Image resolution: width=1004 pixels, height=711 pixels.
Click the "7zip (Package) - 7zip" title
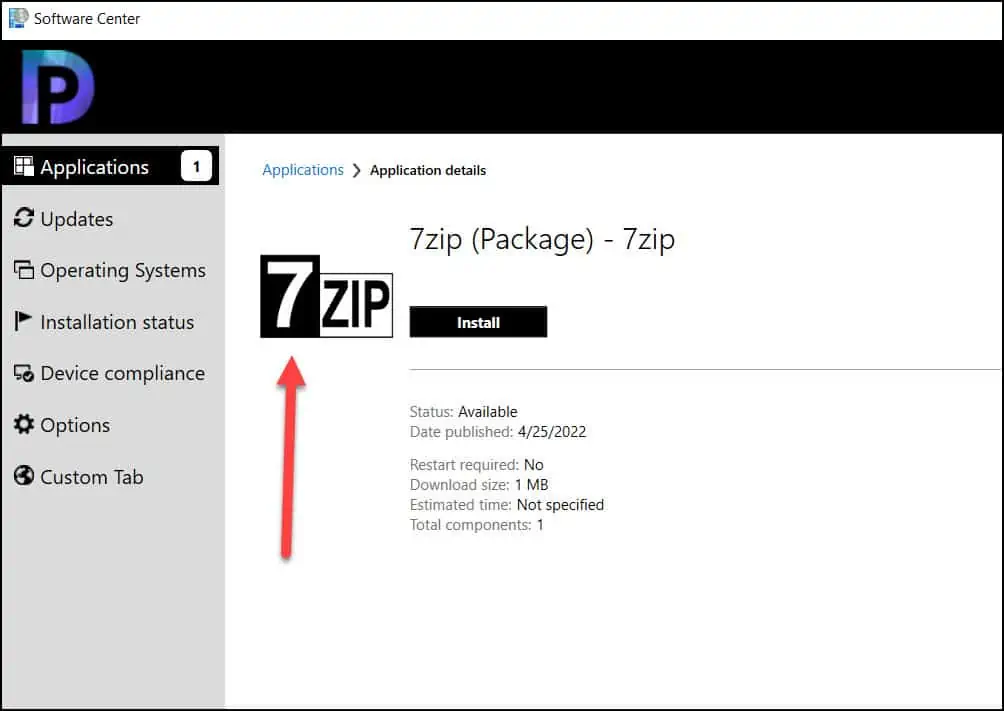tap(542, 240)
